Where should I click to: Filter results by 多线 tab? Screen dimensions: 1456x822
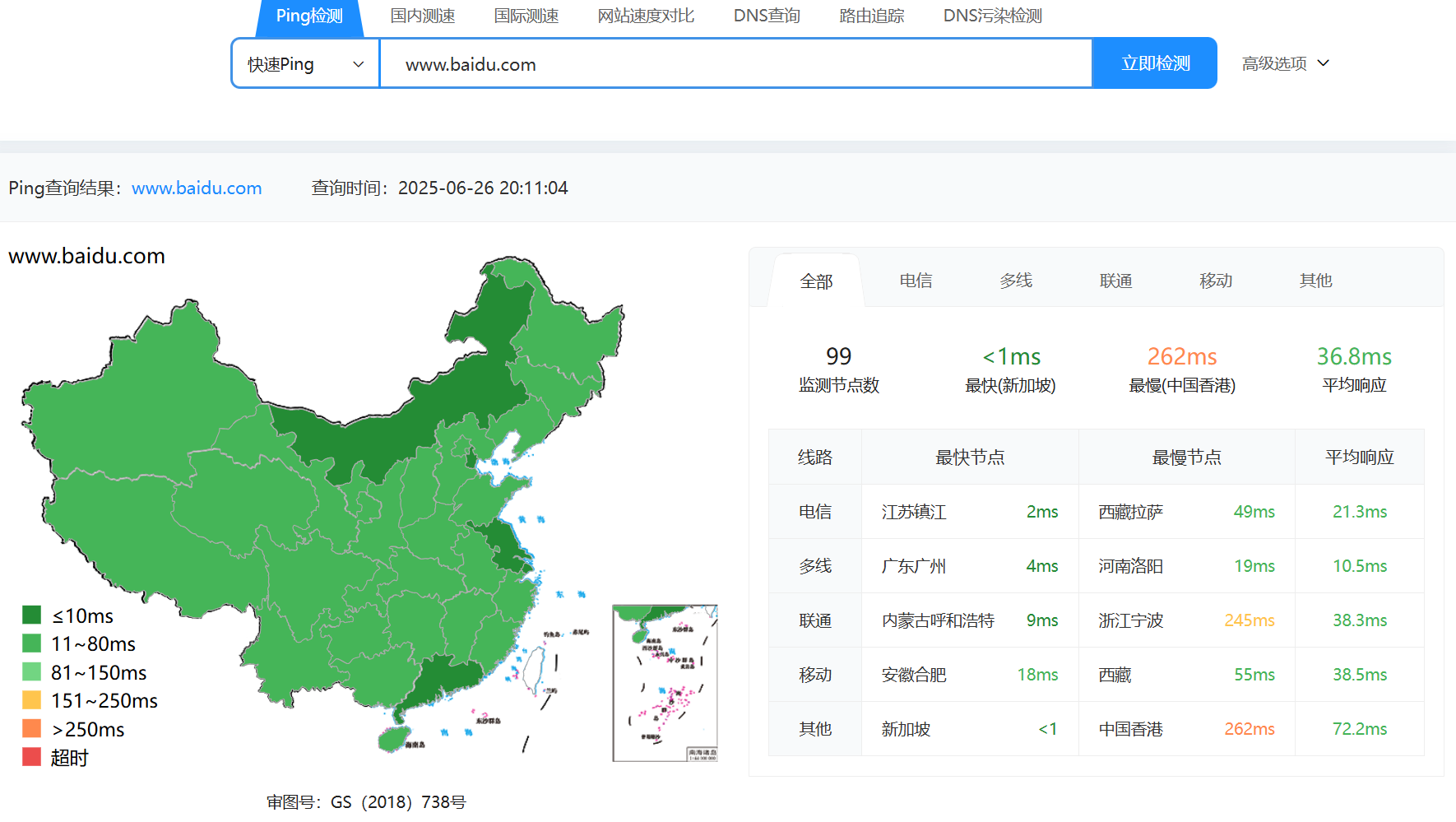click(x=1016, y=281)
